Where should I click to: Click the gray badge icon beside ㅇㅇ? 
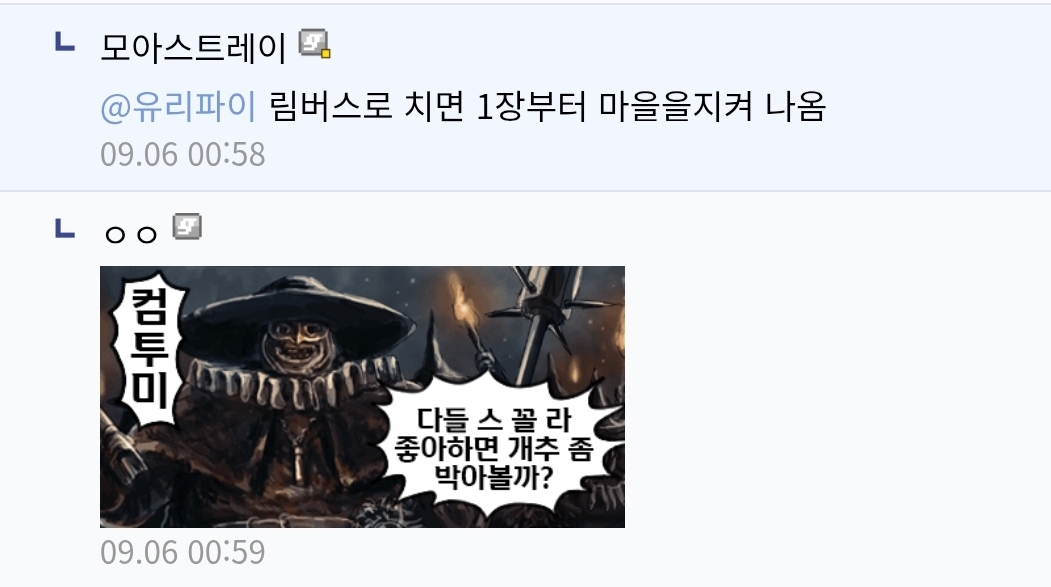pos(187,226)
